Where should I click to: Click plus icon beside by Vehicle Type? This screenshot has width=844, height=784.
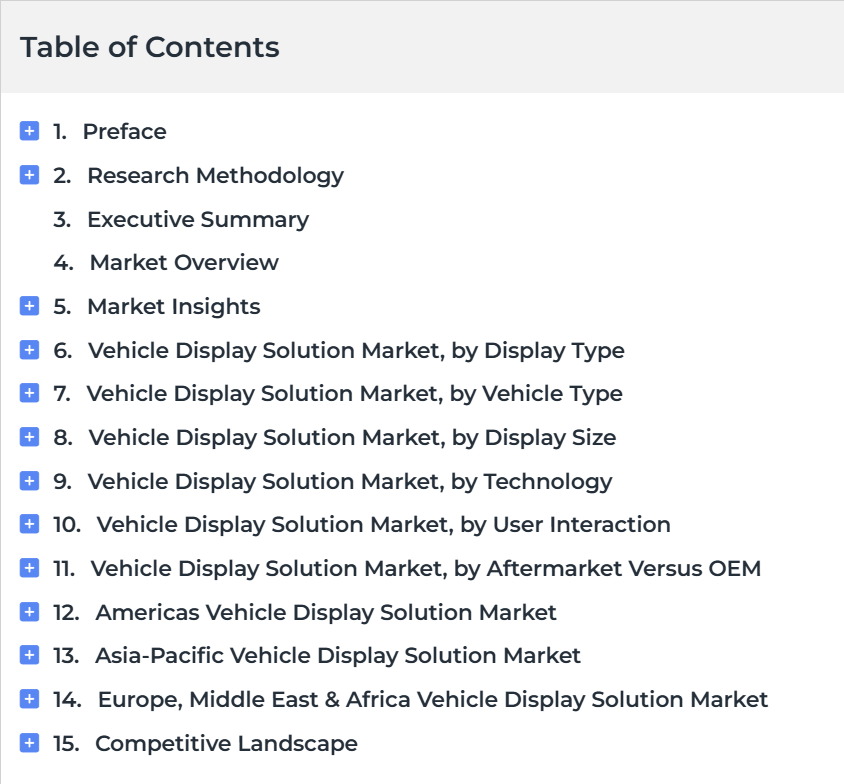[x=29, y=393]
